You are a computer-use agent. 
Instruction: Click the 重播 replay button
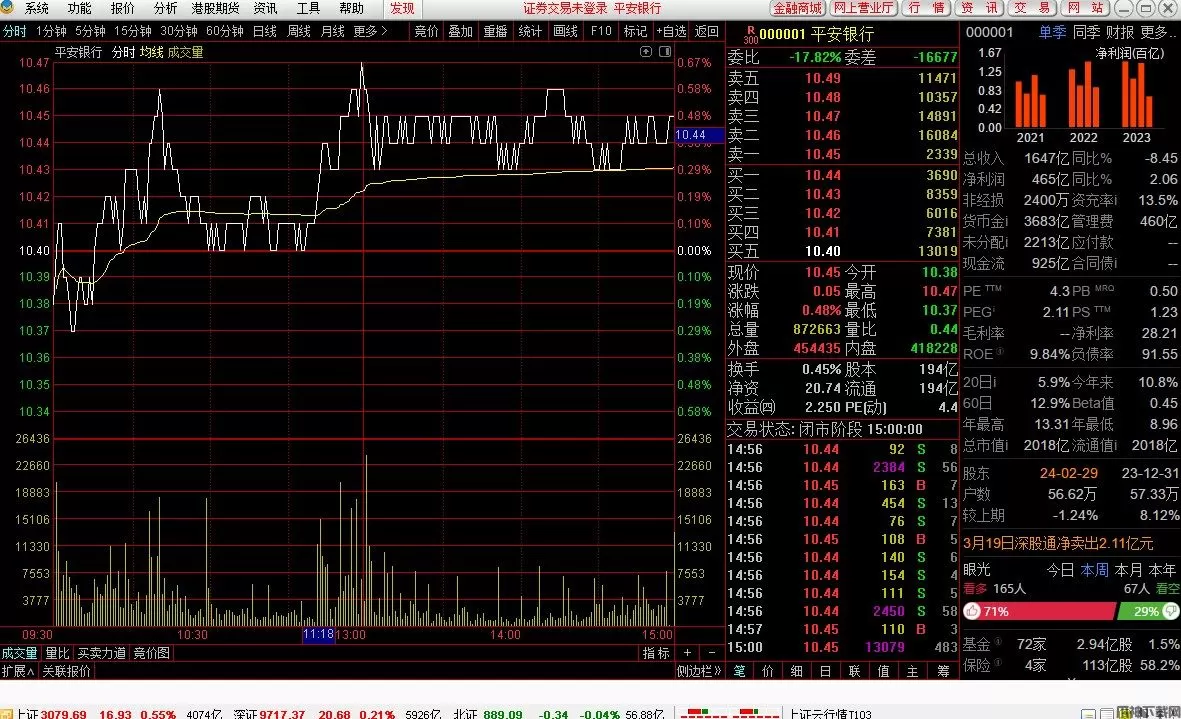(x=496, y=31)
